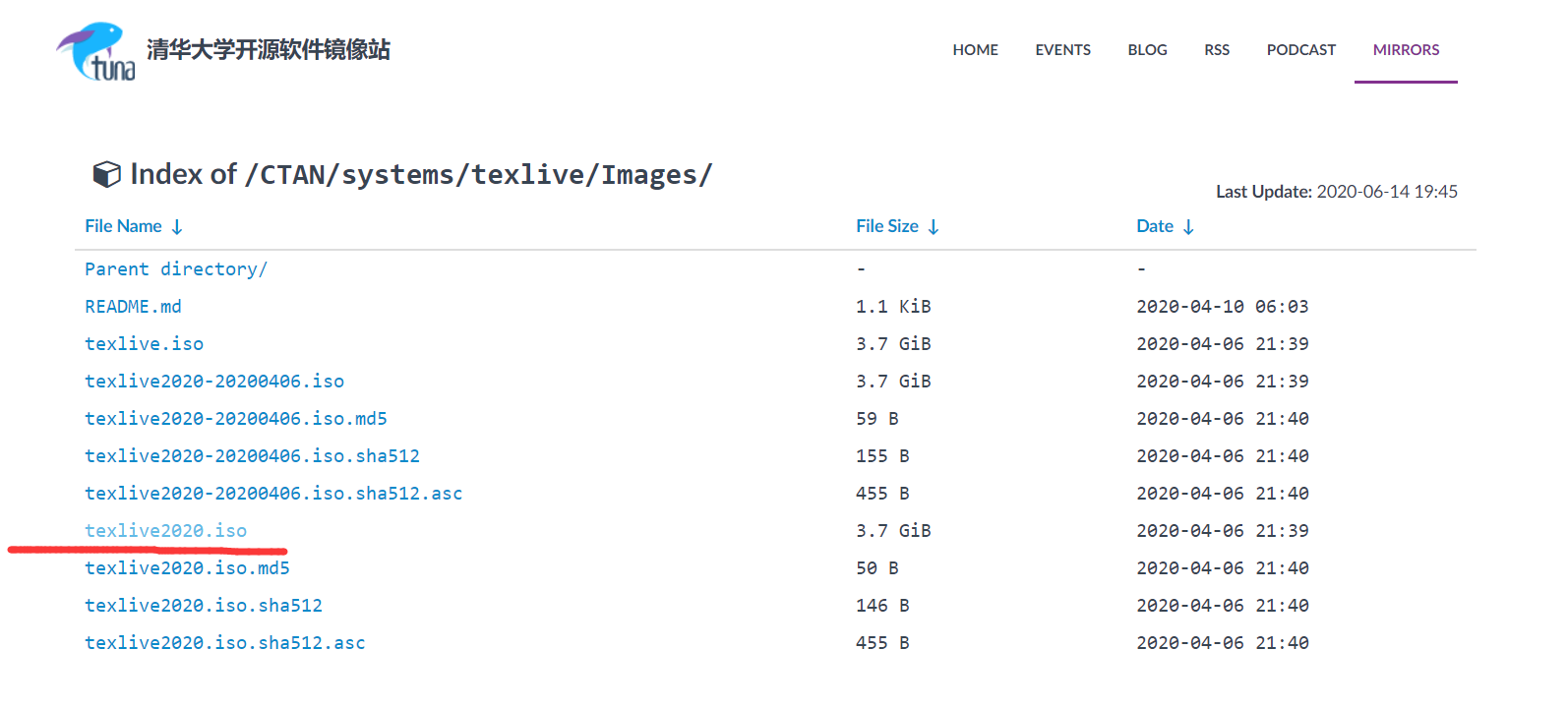Viewport: 1568px width, 709px height.
Task: Click the File Size column header
Action: (x=886, y=226)
